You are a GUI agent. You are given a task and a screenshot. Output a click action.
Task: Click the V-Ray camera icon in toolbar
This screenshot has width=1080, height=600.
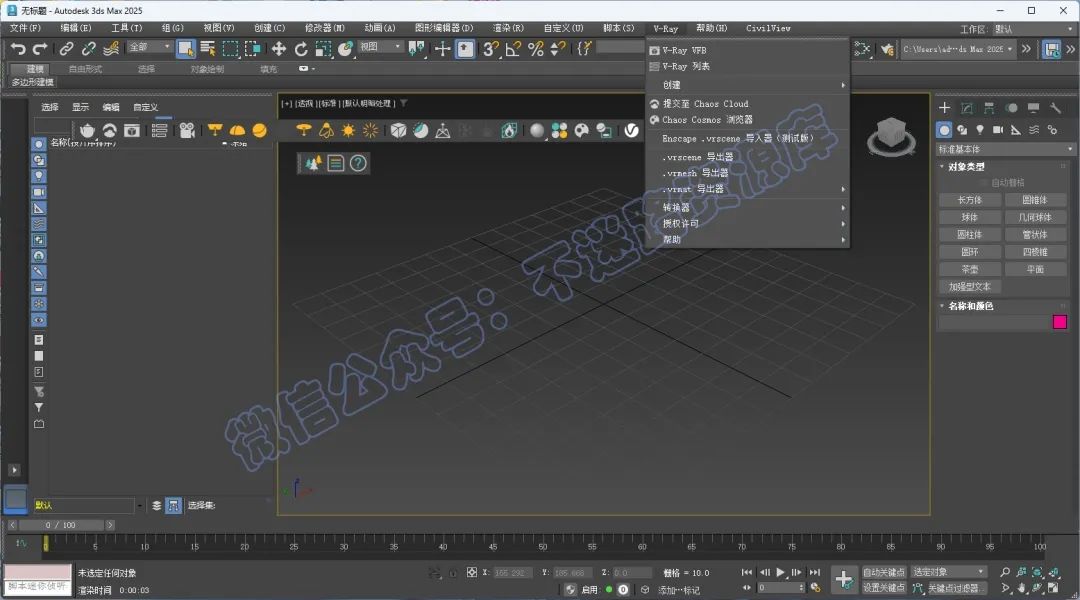187,130
